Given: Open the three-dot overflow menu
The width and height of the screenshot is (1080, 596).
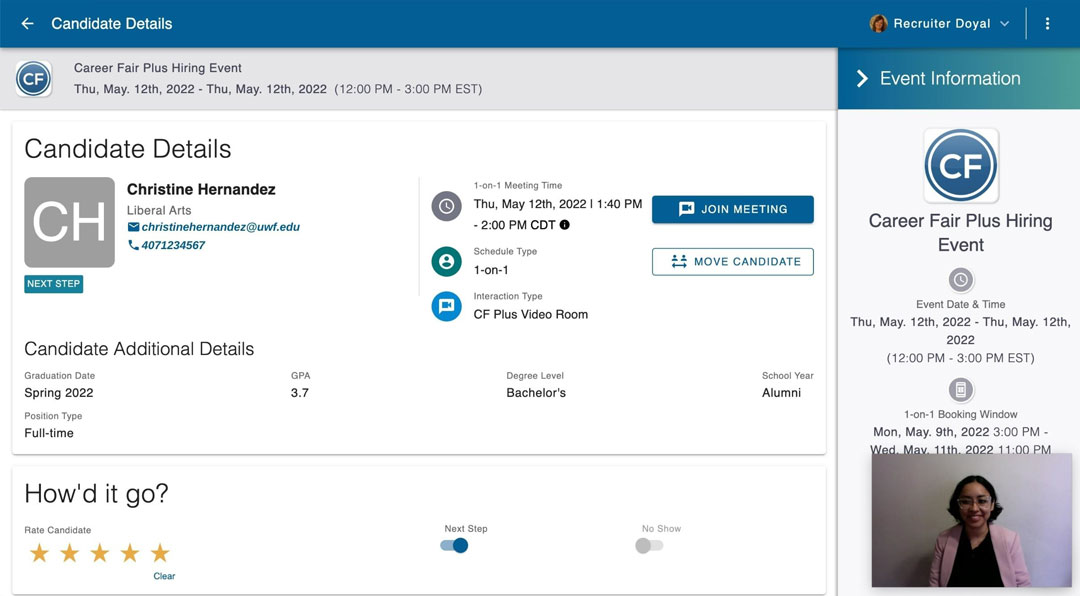Looking at the screenshot, I should (1047, 23).
